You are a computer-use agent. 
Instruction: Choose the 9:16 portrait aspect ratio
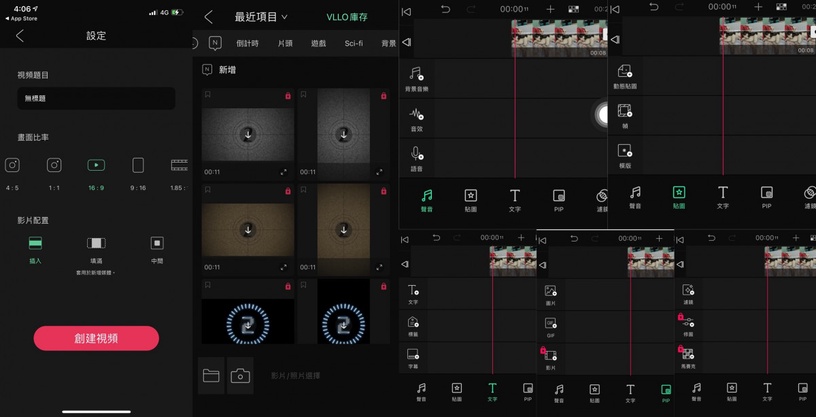pyautogui.click(x=138, y=174)
